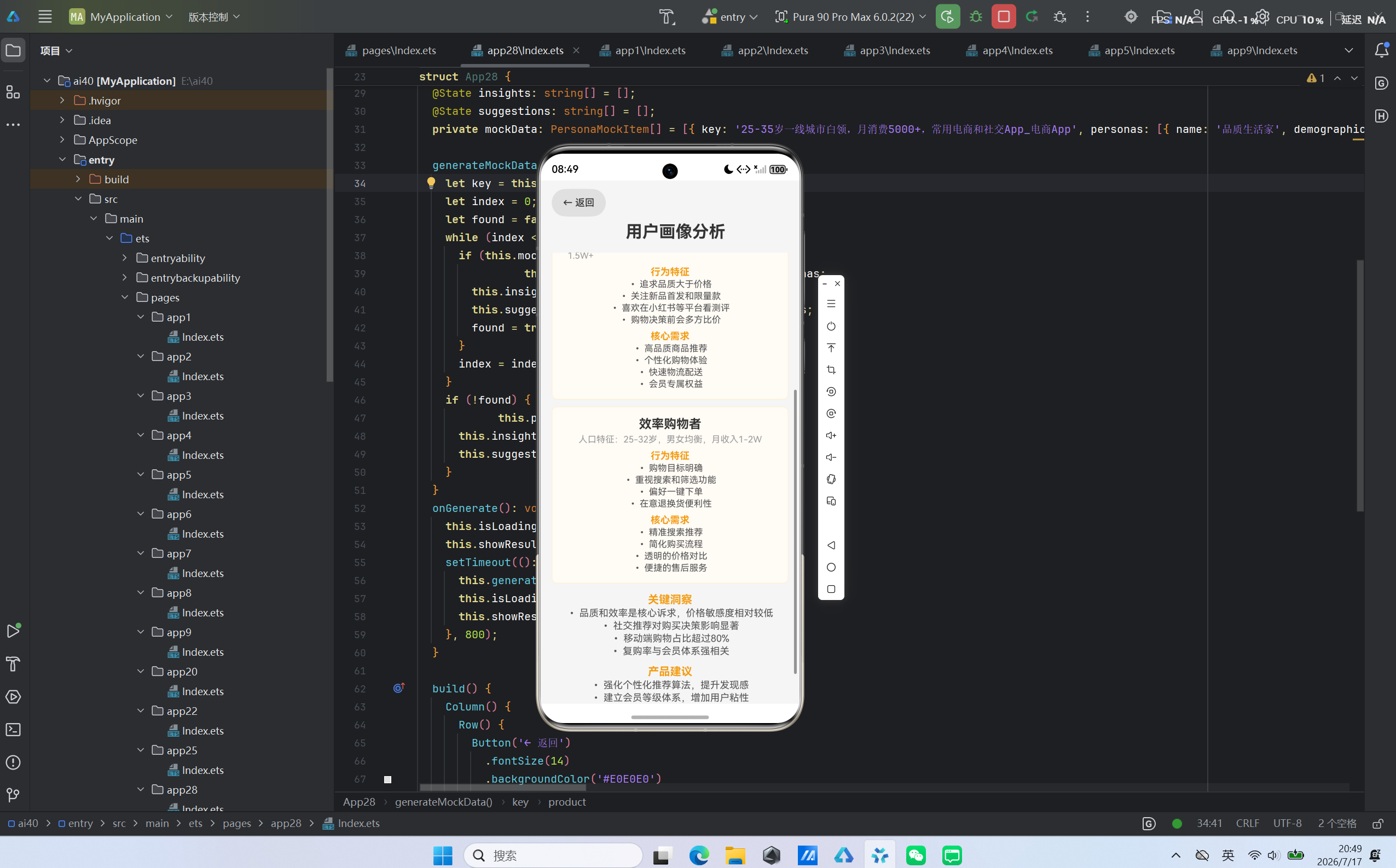
Task: Switch to the app9\Index.ets tab
Action: (1254, 50)
